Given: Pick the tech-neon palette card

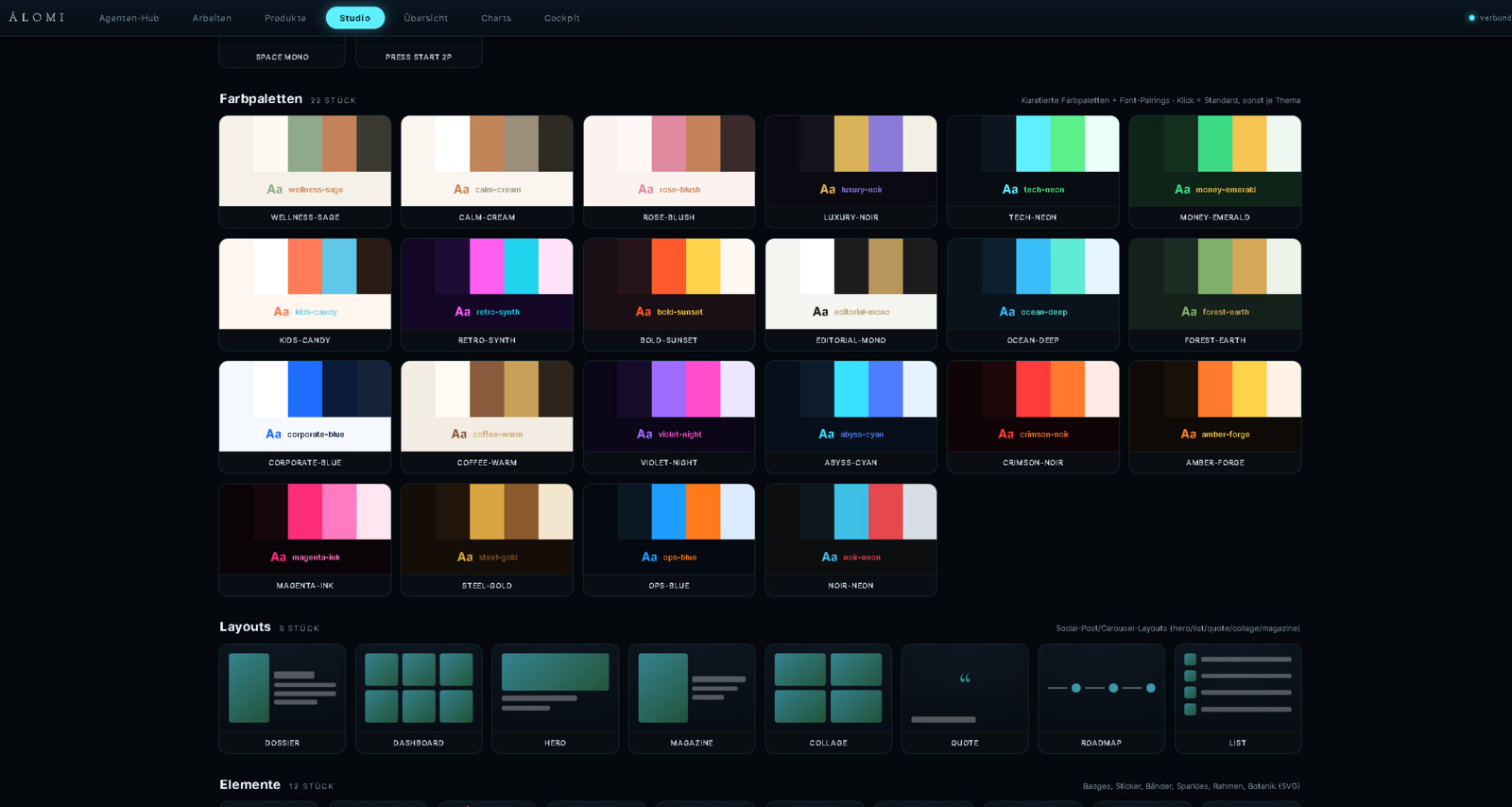Looking at the screenshot, I should click(x=1033, y=172).
